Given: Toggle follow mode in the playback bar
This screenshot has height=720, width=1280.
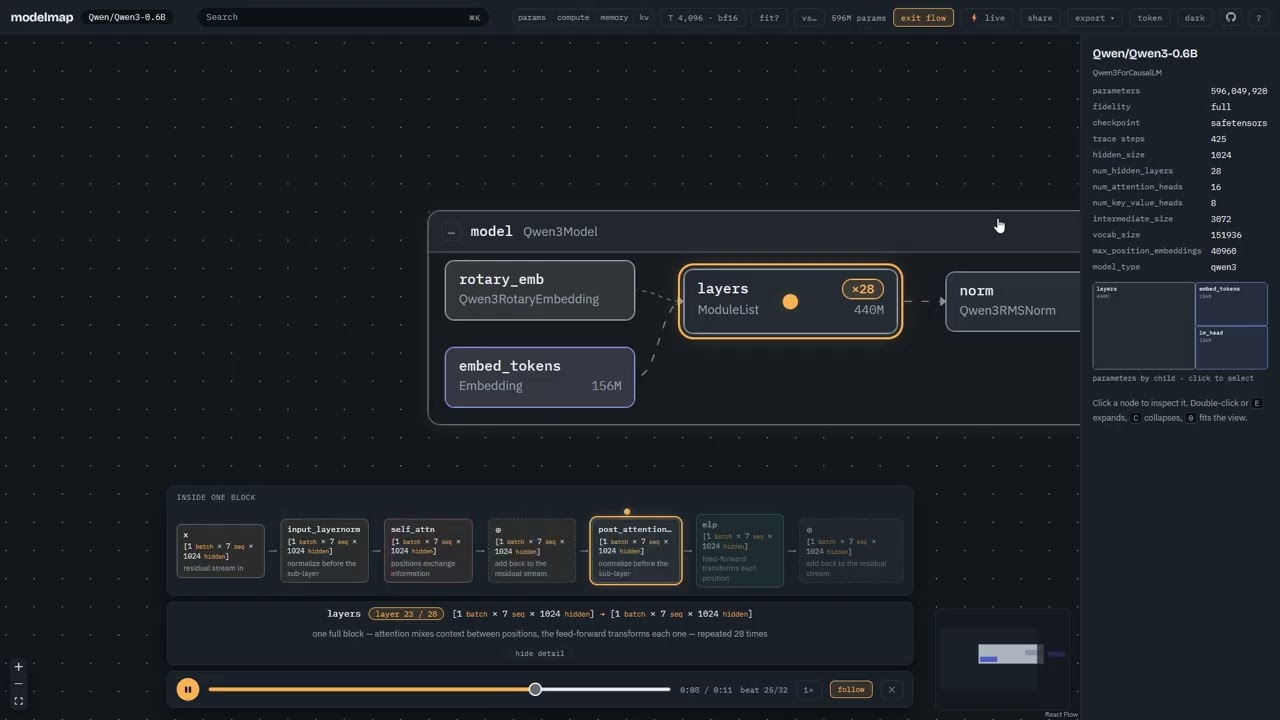Looking at the screenshot, I should click(x=851, y=689).
